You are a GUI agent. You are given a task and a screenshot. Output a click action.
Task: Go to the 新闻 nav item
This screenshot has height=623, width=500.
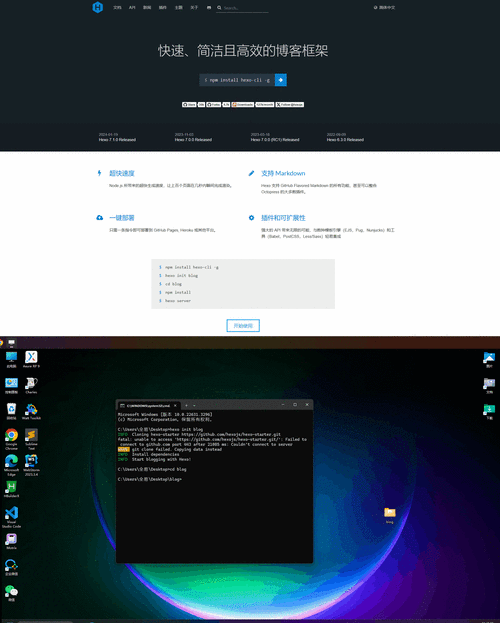tap(147, 8)
